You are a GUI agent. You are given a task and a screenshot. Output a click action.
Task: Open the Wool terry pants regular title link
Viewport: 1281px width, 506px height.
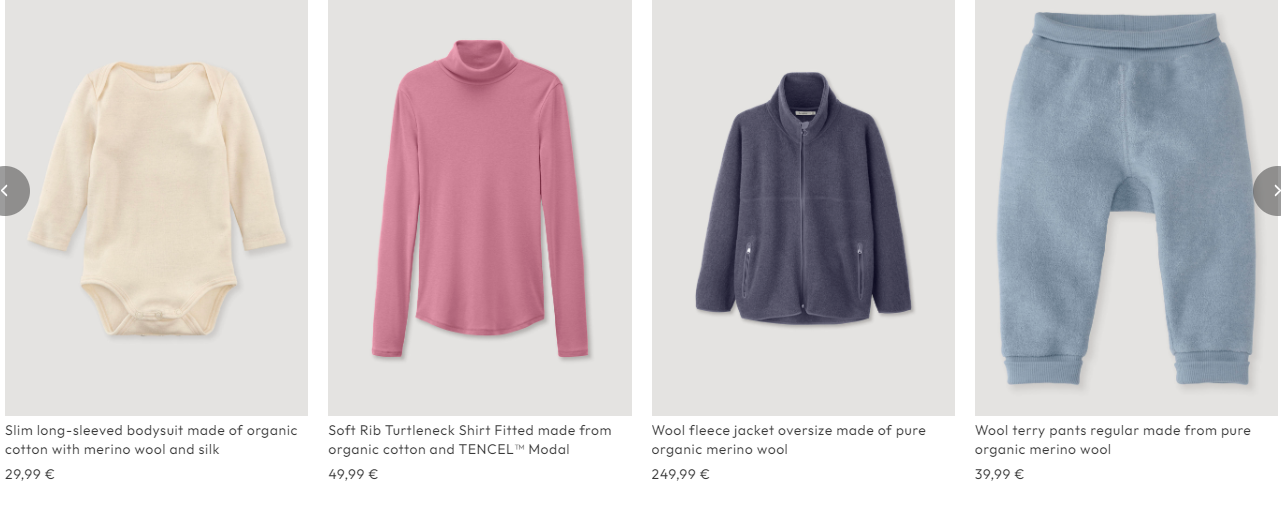click(x=1113, y=440)
